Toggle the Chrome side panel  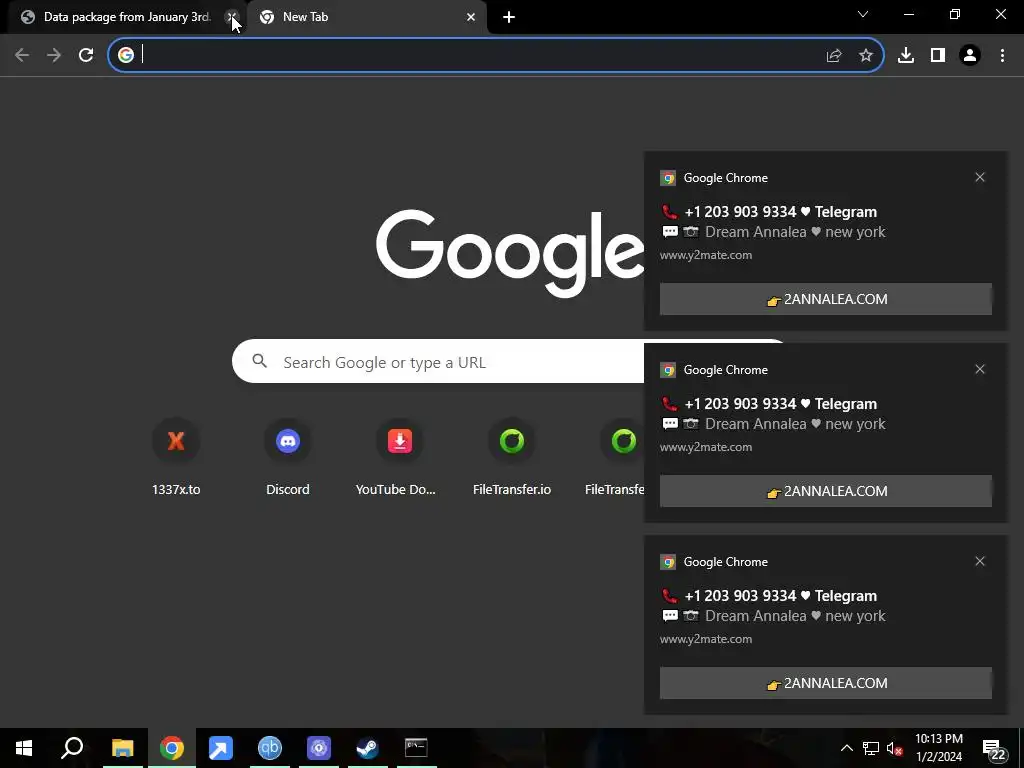point(938,56)
